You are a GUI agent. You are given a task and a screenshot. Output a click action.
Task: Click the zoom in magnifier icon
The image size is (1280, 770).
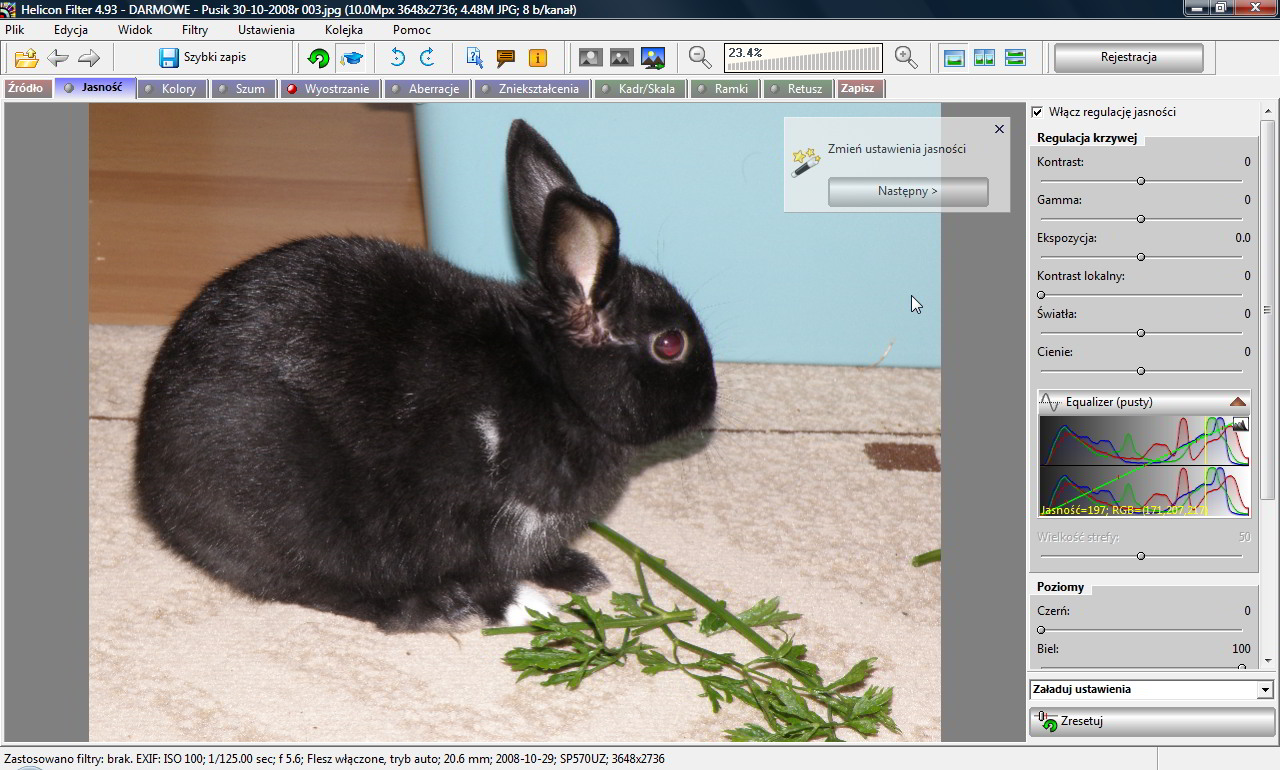coord(906,58)
